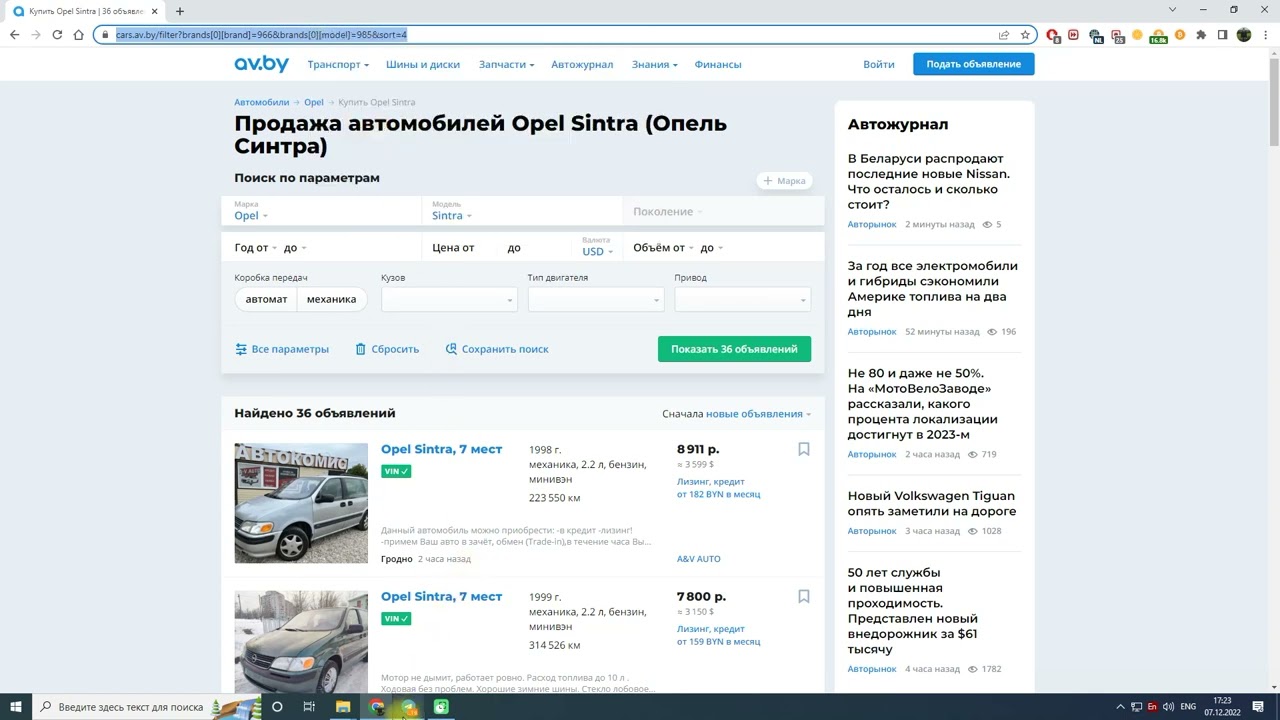Open the globe extension with NL badge
The image size is (1280, 720).
coord(1096,35)
